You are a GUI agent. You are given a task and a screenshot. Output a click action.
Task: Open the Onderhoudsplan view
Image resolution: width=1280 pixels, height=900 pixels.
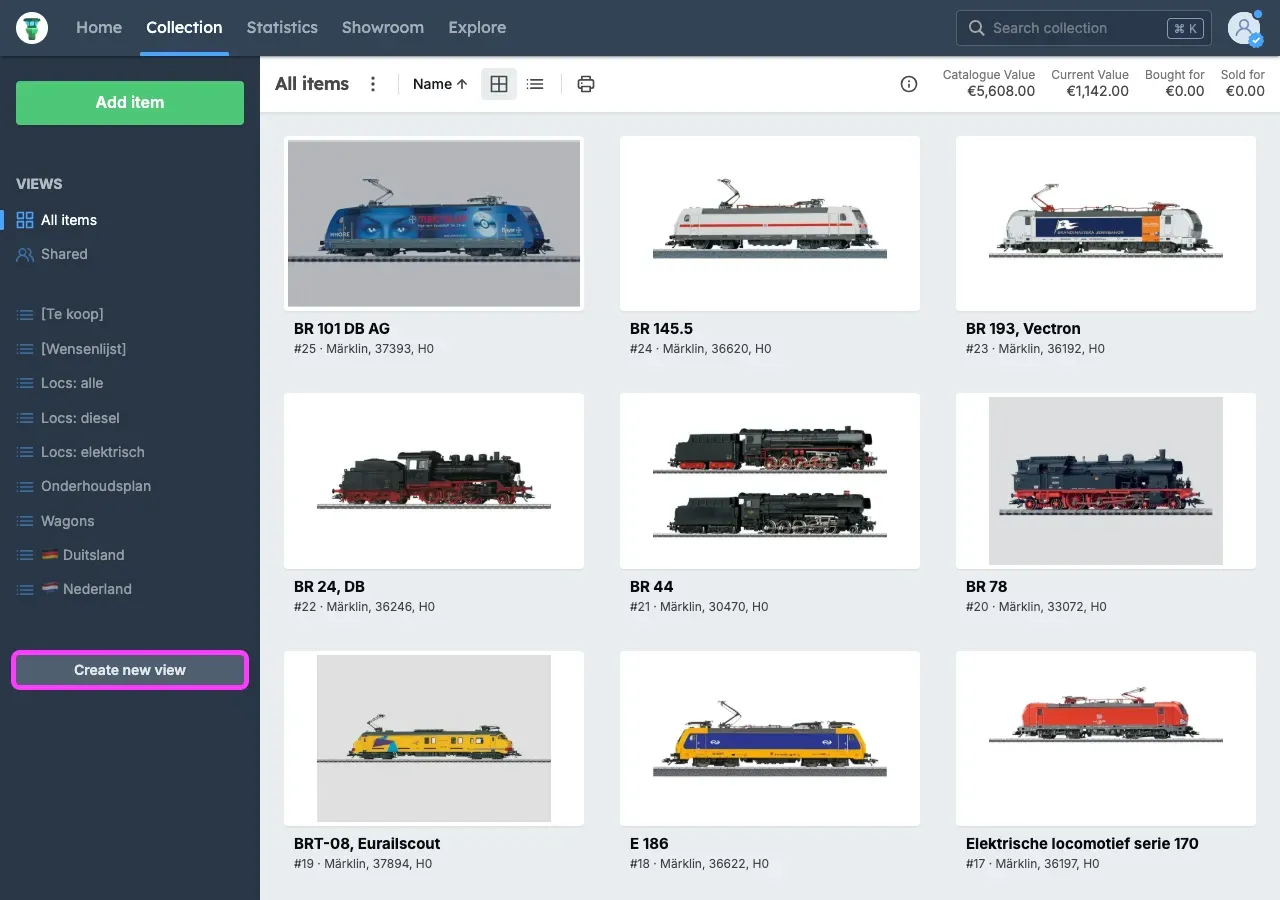pyautogui.click(x=95, y=486)
